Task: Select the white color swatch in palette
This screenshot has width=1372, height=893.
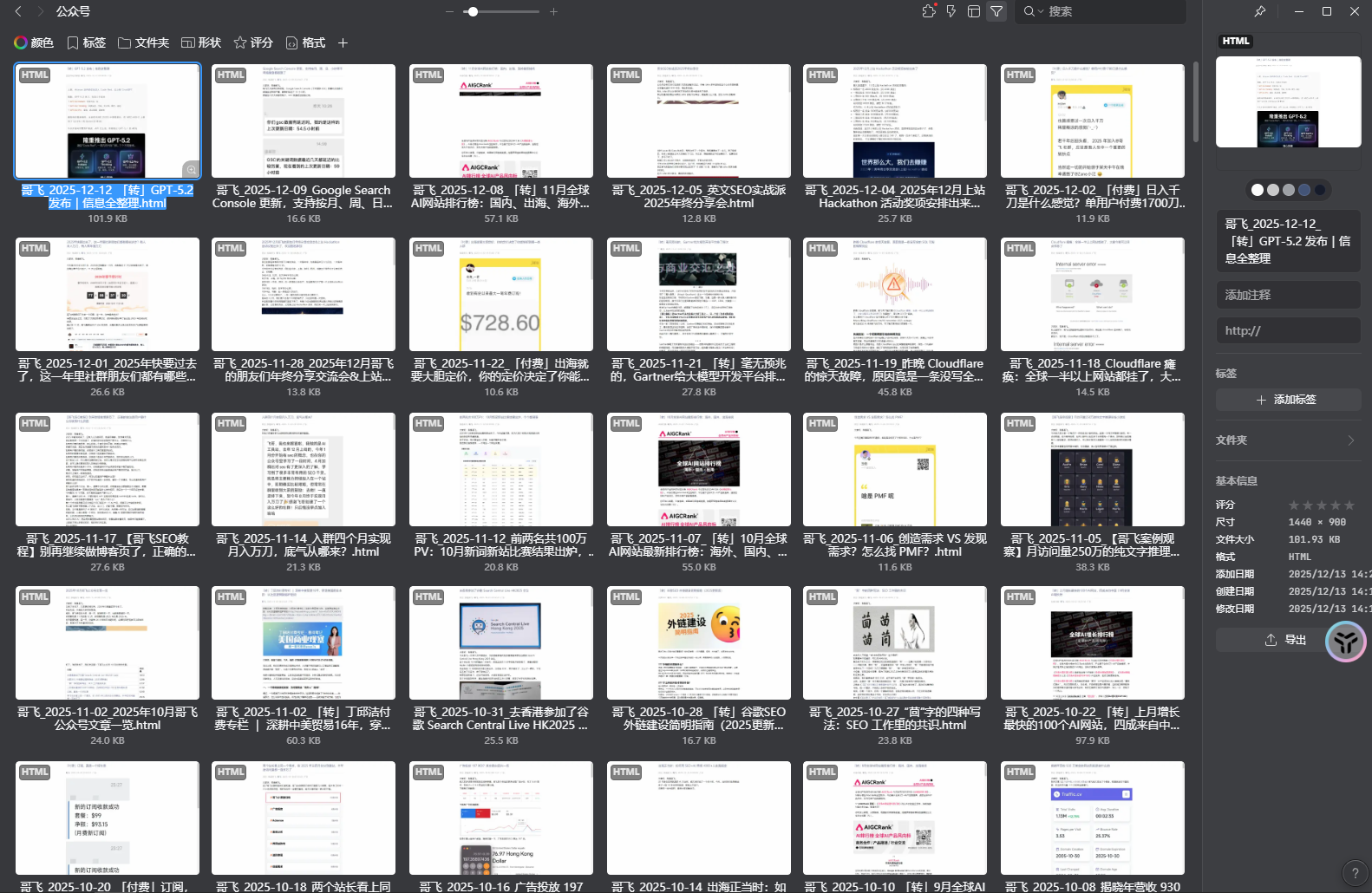Action: [1258, 190]
